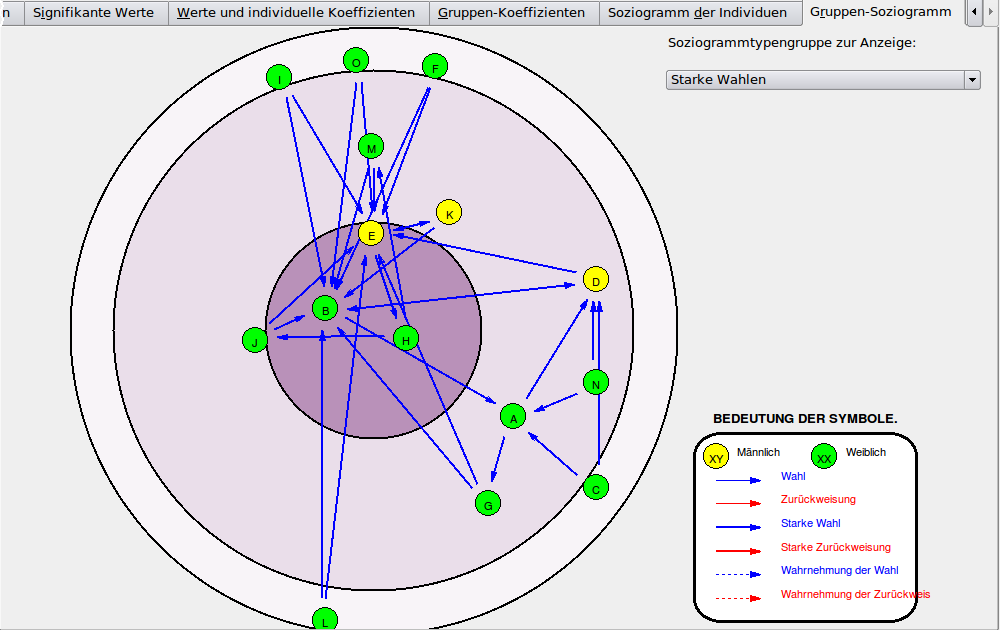Image resolution: width=1000 pixels, height=630 pixels.
Task: Select green node H
Action: tap(405, 339)
